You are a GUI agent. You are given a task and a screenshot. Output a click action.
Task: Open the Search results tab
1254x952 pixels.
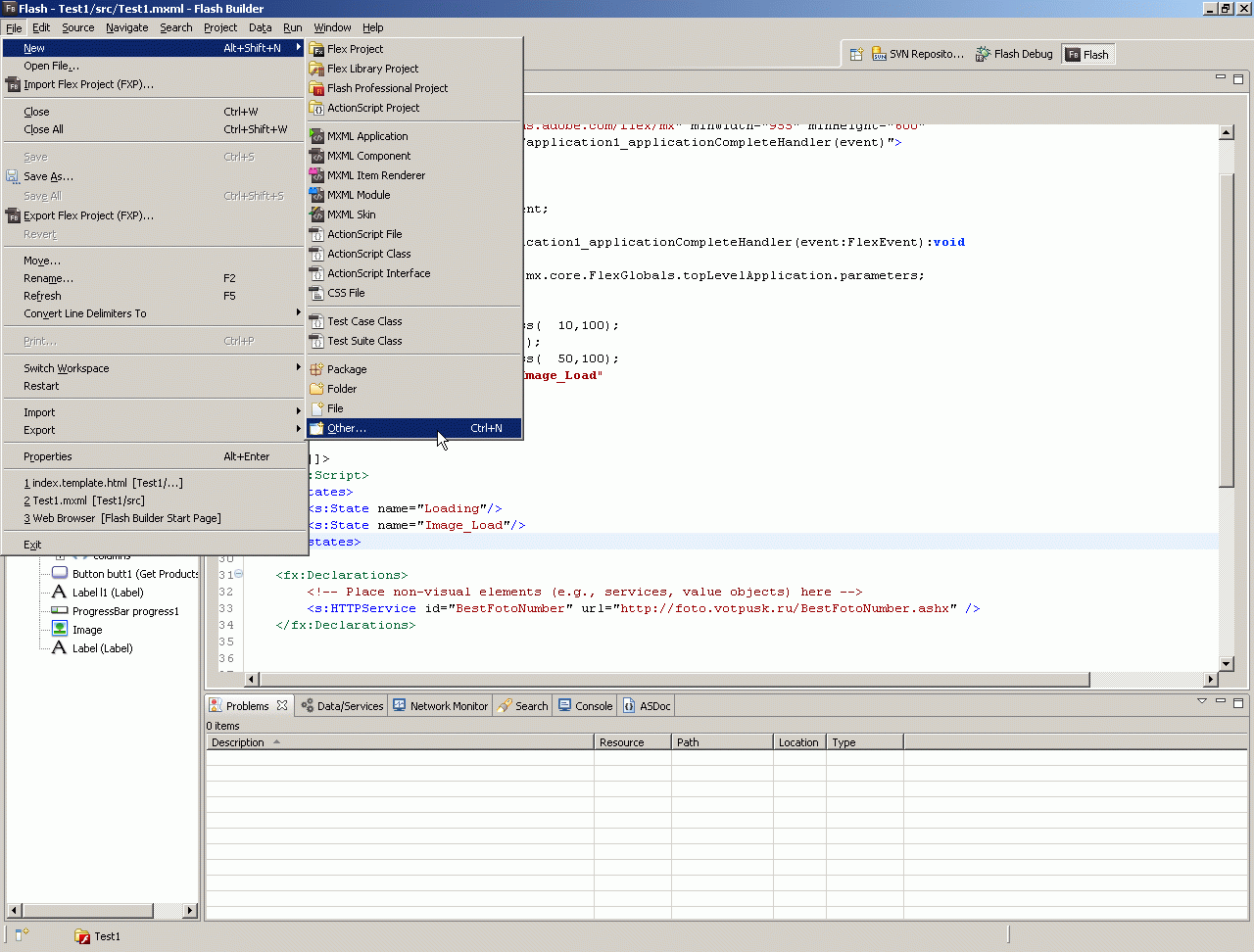(523, 705)
